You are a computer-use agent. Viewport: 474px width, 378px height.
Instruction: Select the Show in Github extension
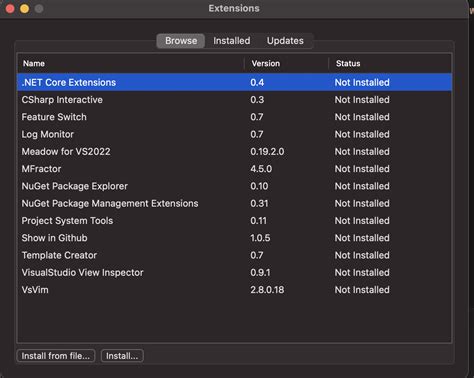point(234,238)
